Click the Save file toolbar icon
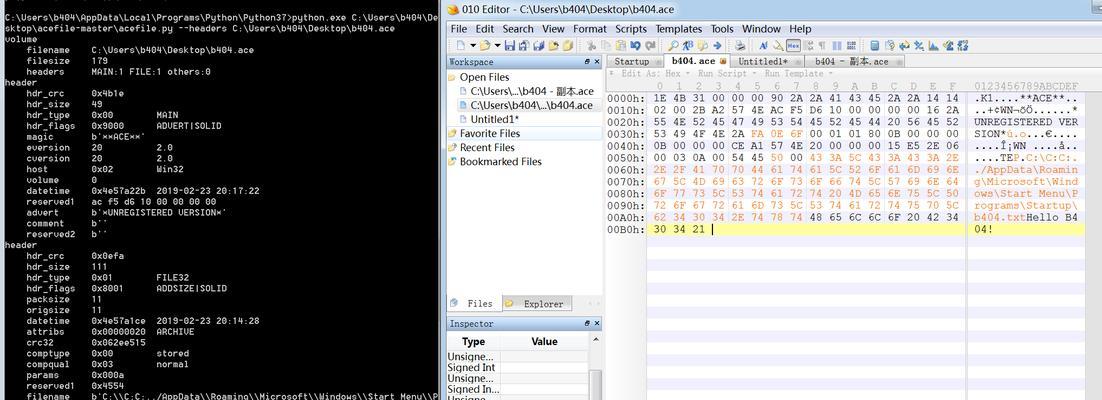 510,46
